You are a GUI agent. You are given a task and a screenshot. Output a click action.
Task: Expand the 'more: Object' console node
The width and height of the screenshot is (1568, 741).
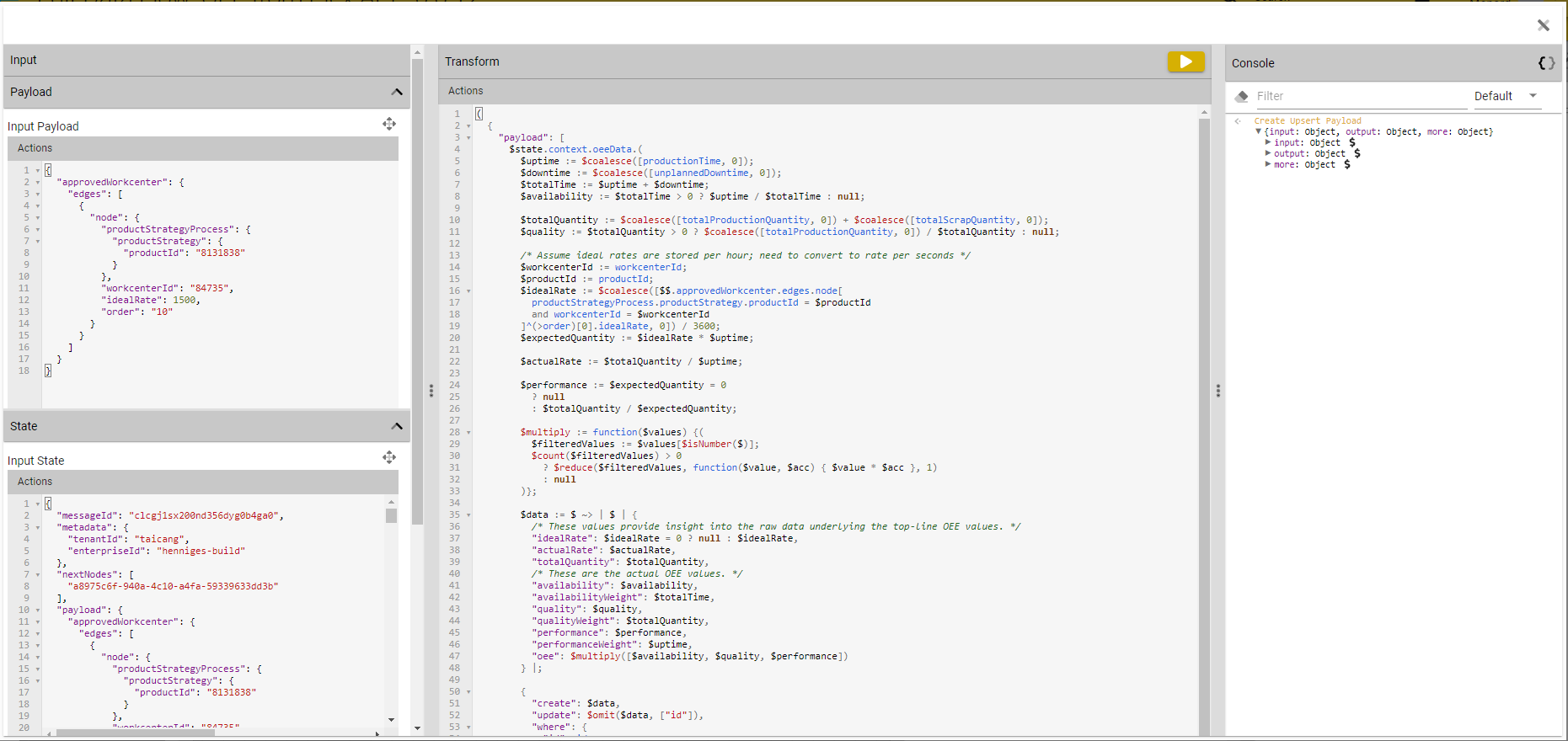pos(1267,164)
